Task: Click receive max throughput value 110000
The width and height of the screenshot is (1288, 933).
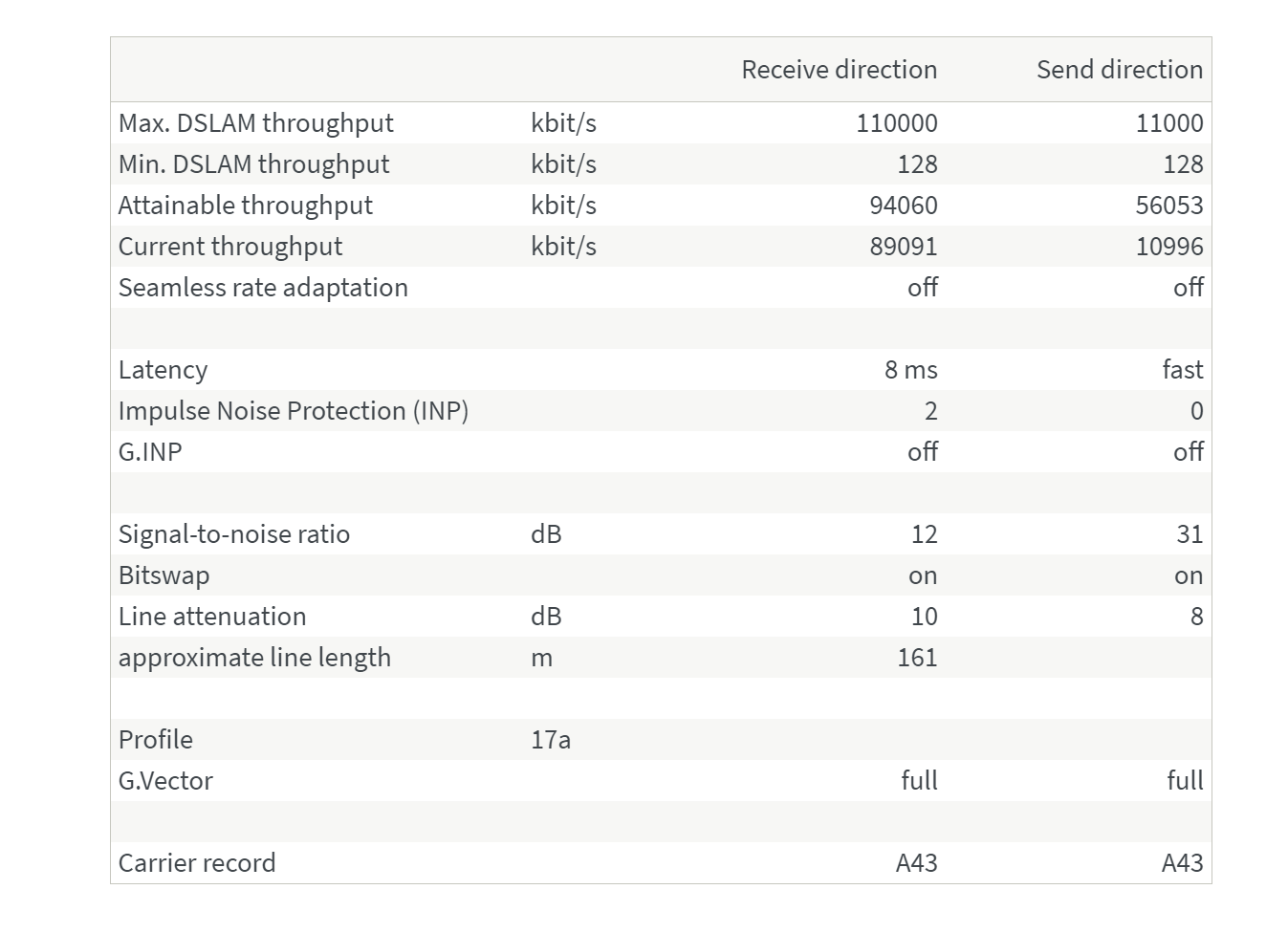Action: [x=897, y=123]
